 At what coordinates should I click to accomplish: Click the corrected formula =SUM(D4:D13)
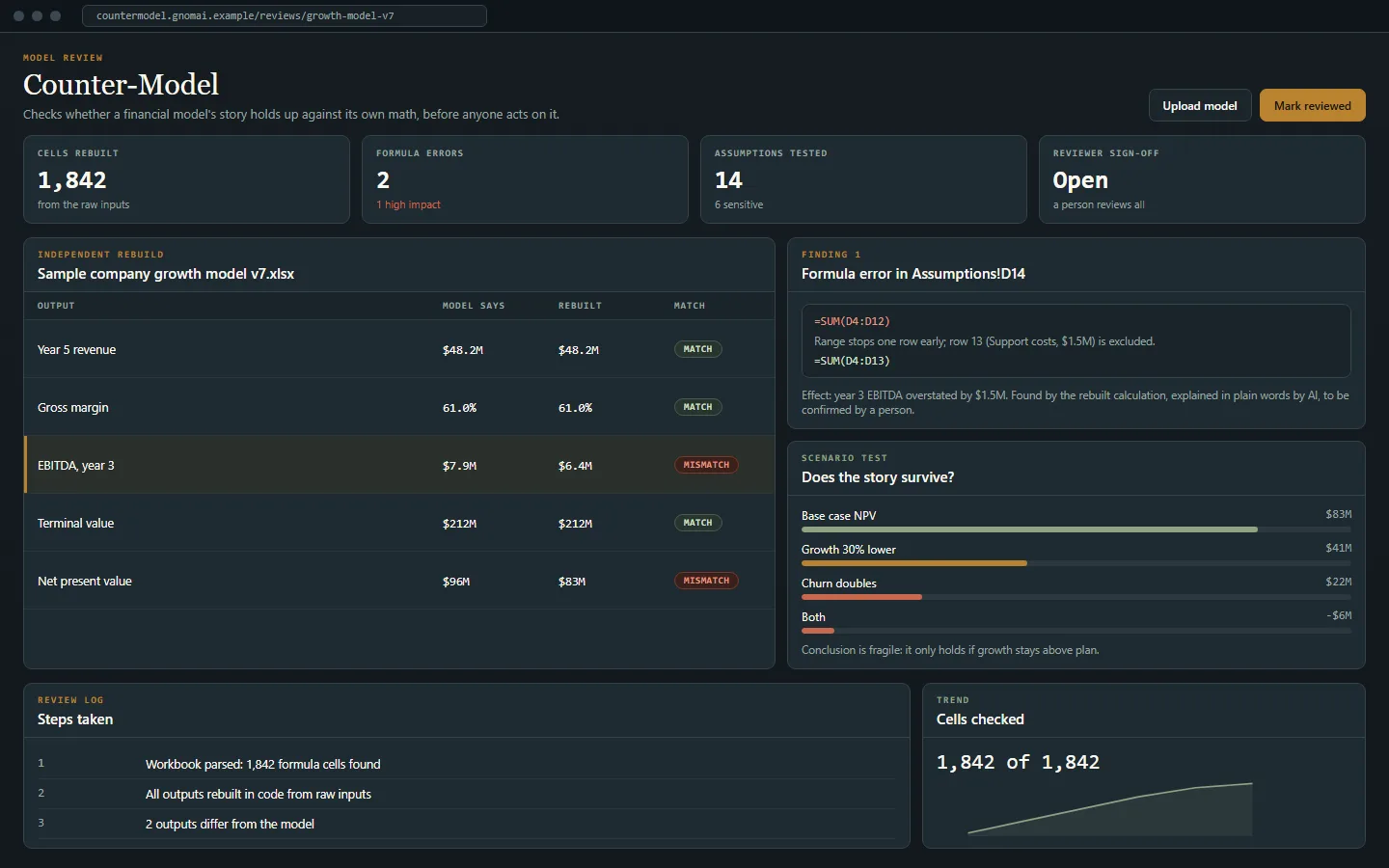pos(852,361)
